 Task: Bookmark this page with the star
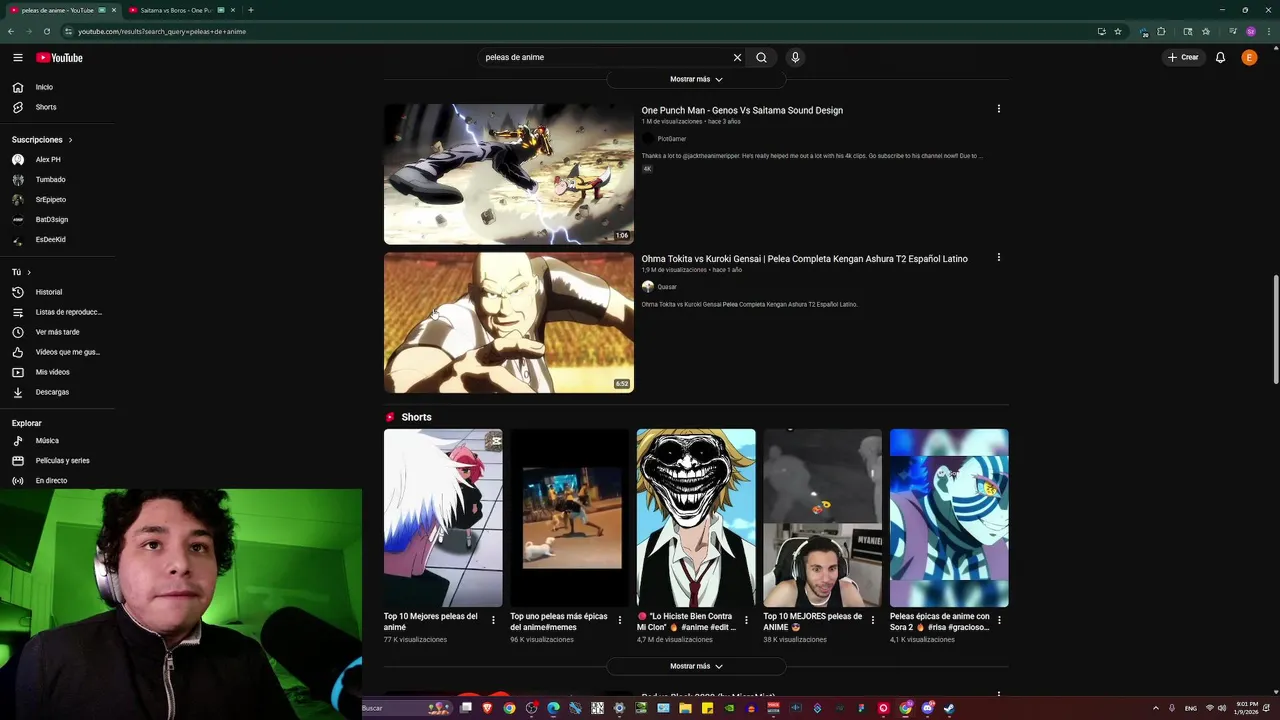[x=1118, y=31]
